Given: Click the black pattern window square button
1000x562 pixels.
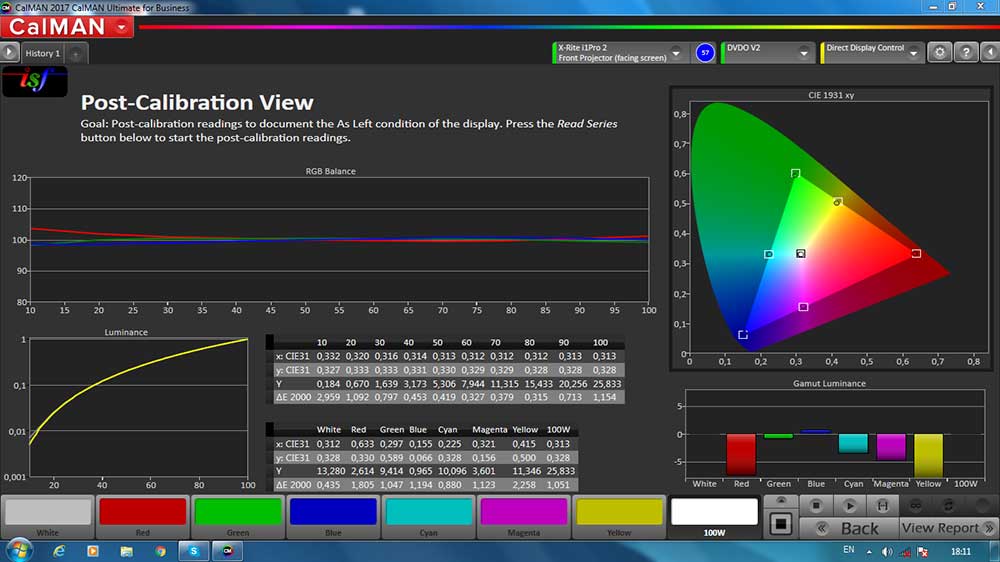Looking at the screenshot, I should [x=781, y=524].
